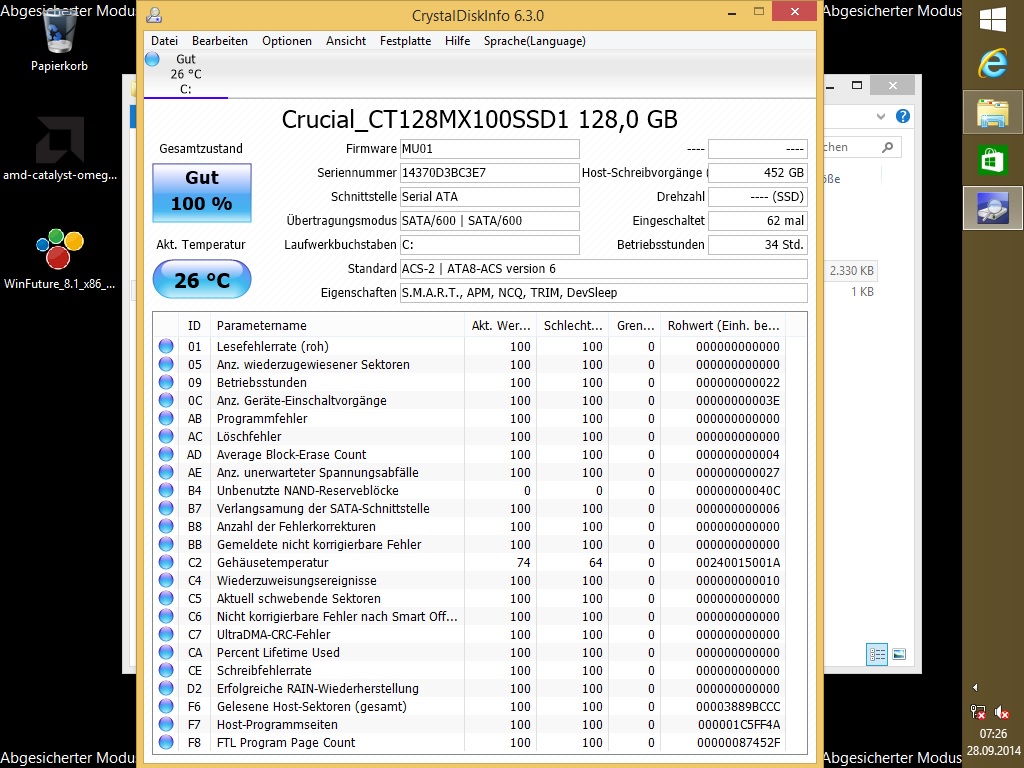This screenshot has width=1024, height=768.
Task: Open the Ansicht menu
Action: click(345, 40)
